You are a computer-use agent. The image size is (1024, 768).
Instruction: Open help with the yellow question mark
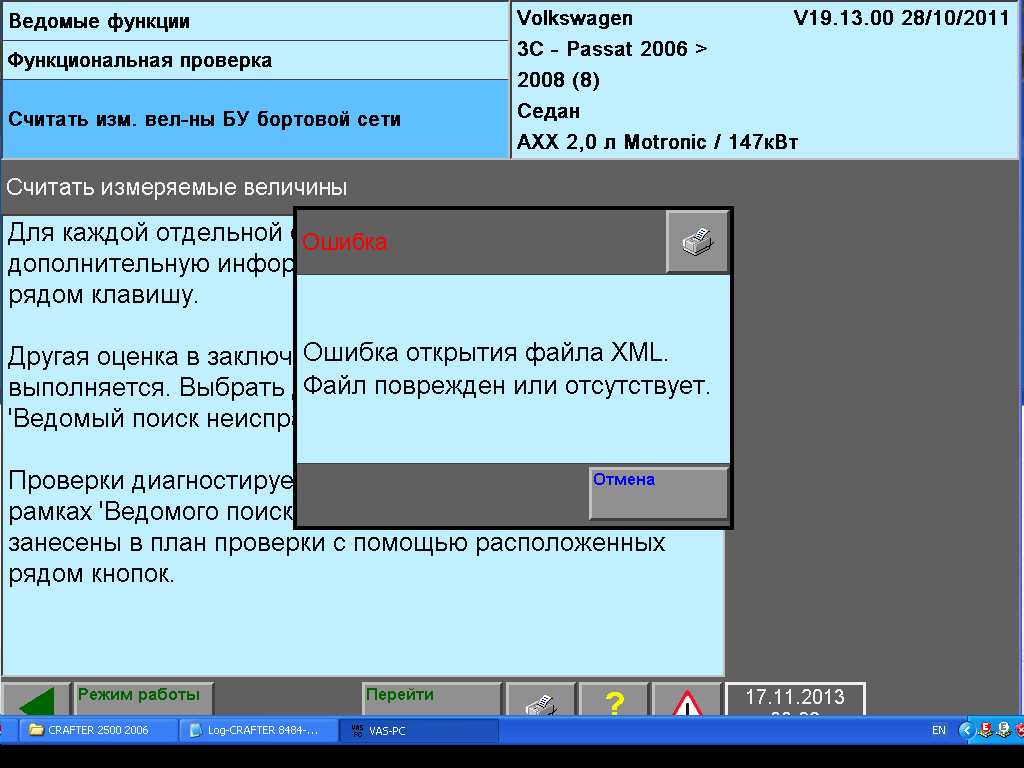click(614, 700)
